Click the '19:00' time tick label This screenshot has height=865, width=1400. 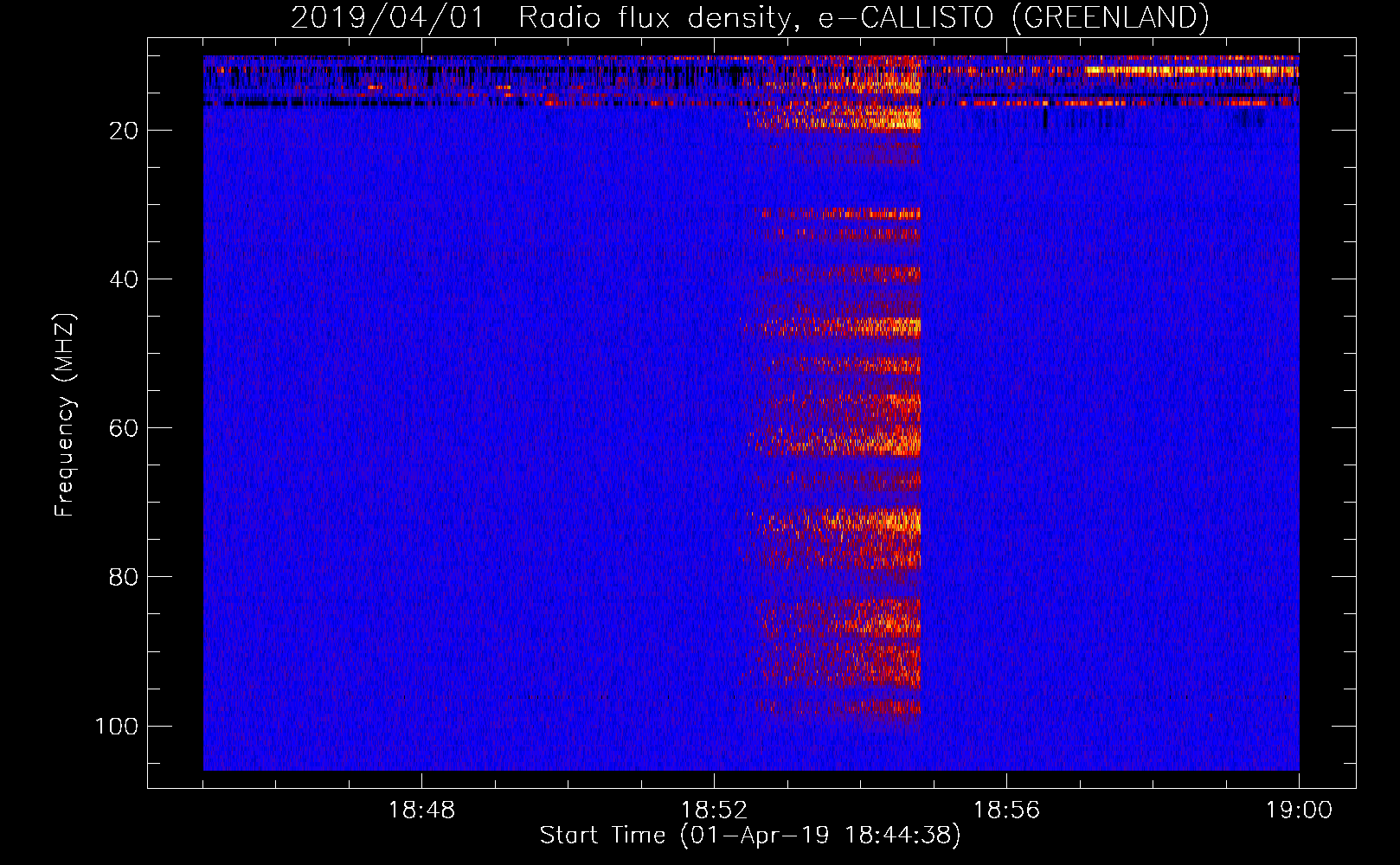pos(1299,811)
